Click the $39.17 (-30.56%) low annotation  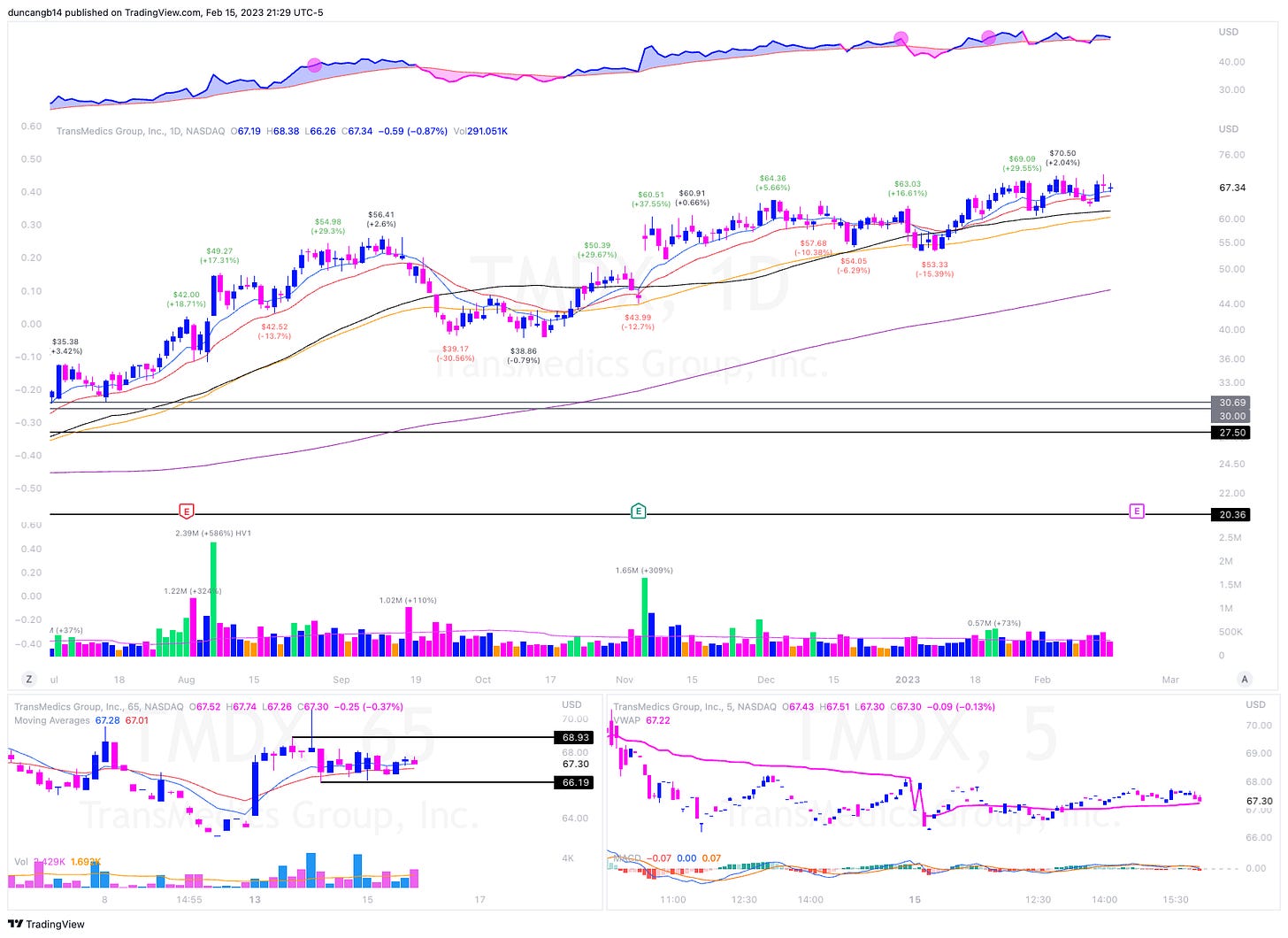457,353
